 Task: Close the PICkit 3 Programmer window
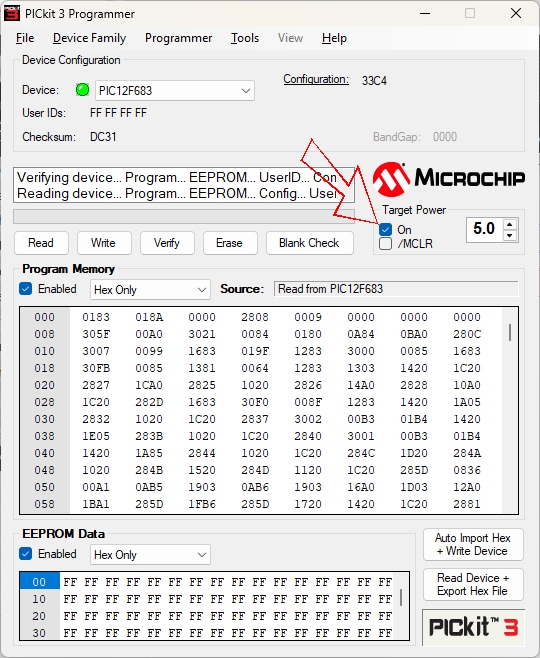tap(516, 13)
